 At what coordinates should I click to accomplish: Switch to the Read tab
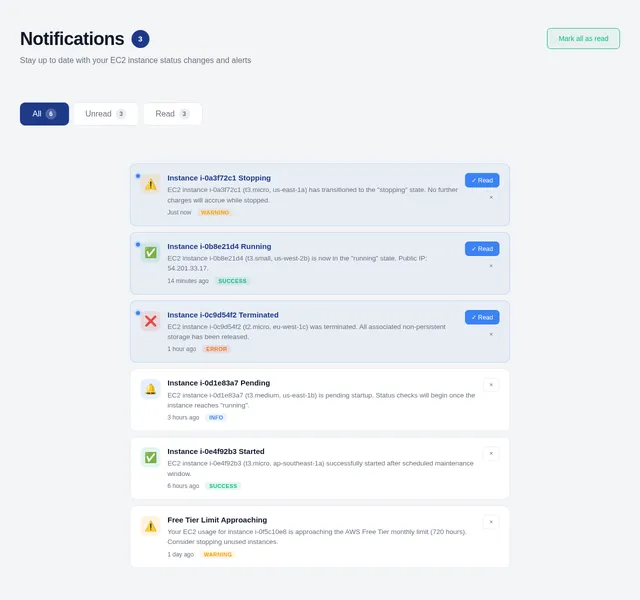[x=173, y=114]
